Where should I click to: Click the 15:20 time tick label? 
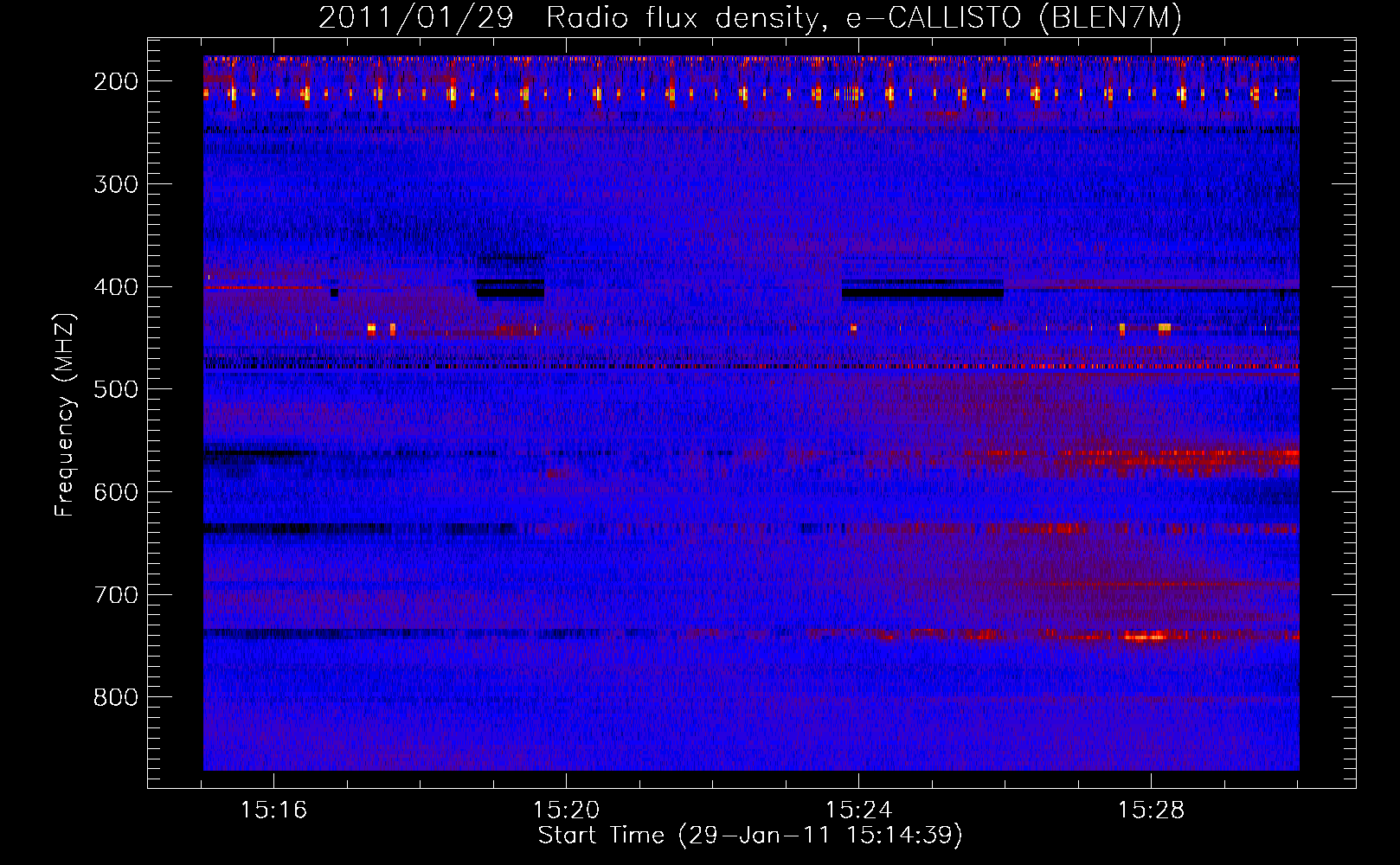[x=566, y=811]
